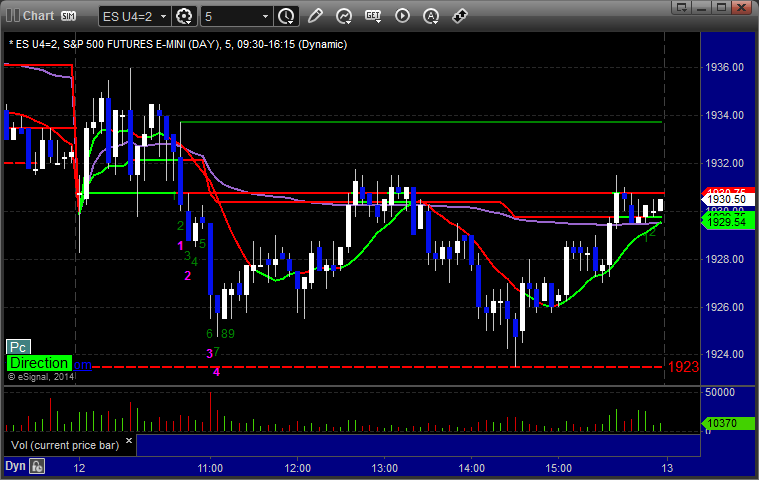Click the 1924.00 price axis label
The width and height of the screenshot is (759, 480).
pos(725,354)
